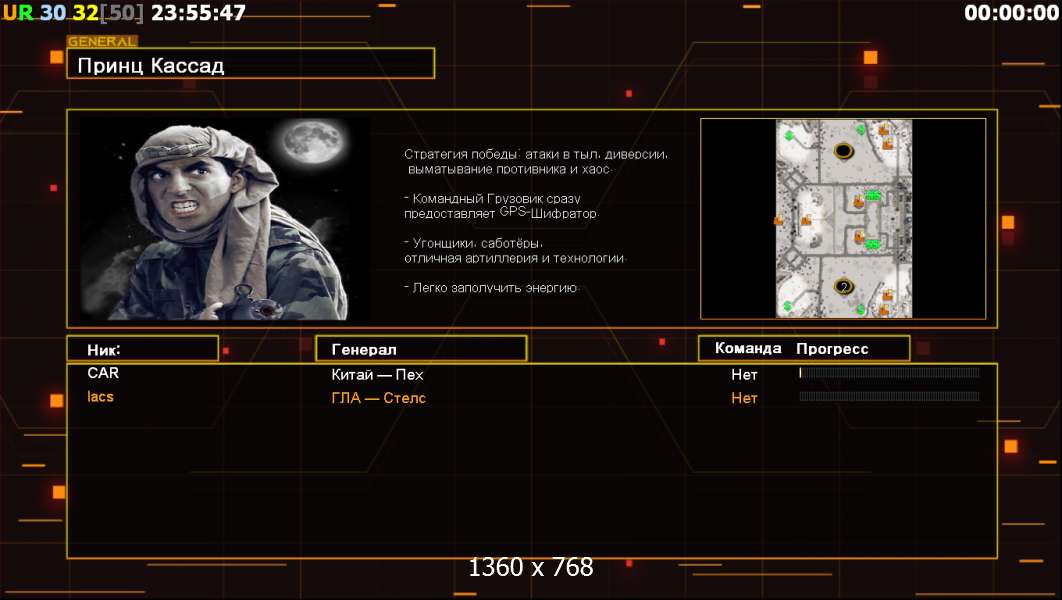Click the 00:00:00 timer at top right
Screen dimensions: 1062x600
pyautogui.click(x=1011, y=12)
